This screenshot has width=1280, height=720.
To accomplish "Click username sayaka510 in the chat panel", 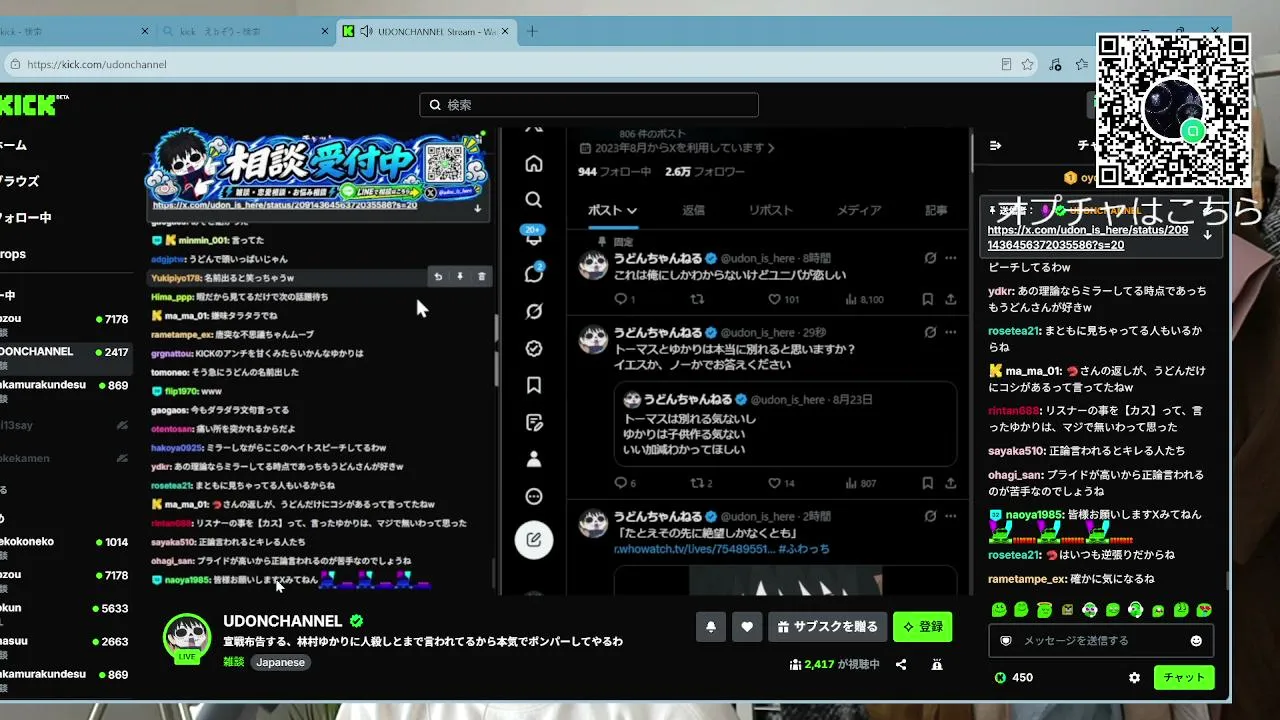I will pyautogui.click(x=1014, y=451).
